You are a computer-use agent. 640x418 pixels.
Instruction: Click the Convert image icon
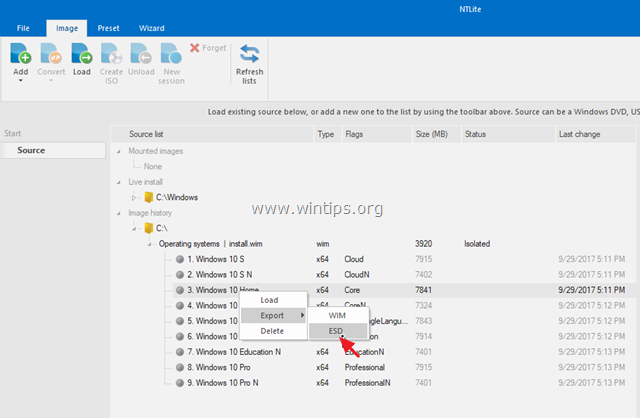click(x=51, y=53)
